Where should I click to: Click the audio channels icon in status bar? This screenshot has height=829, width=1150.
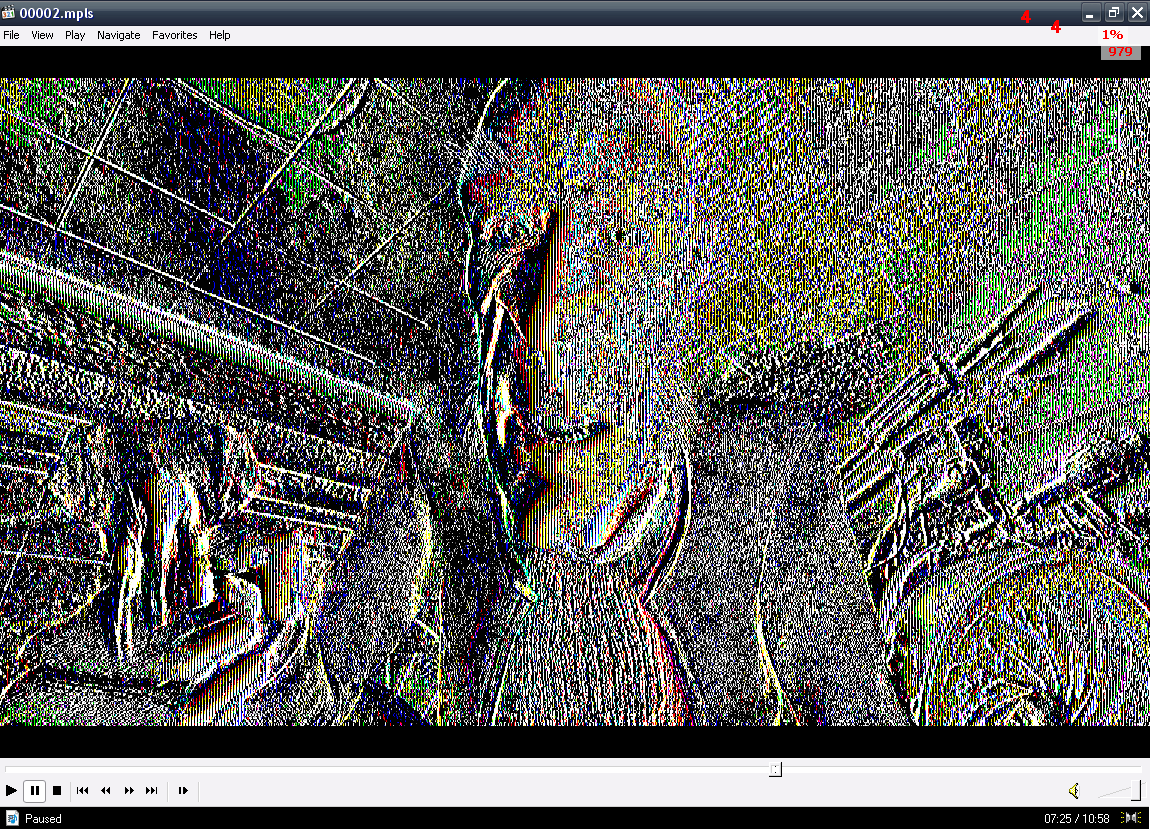1131,818
